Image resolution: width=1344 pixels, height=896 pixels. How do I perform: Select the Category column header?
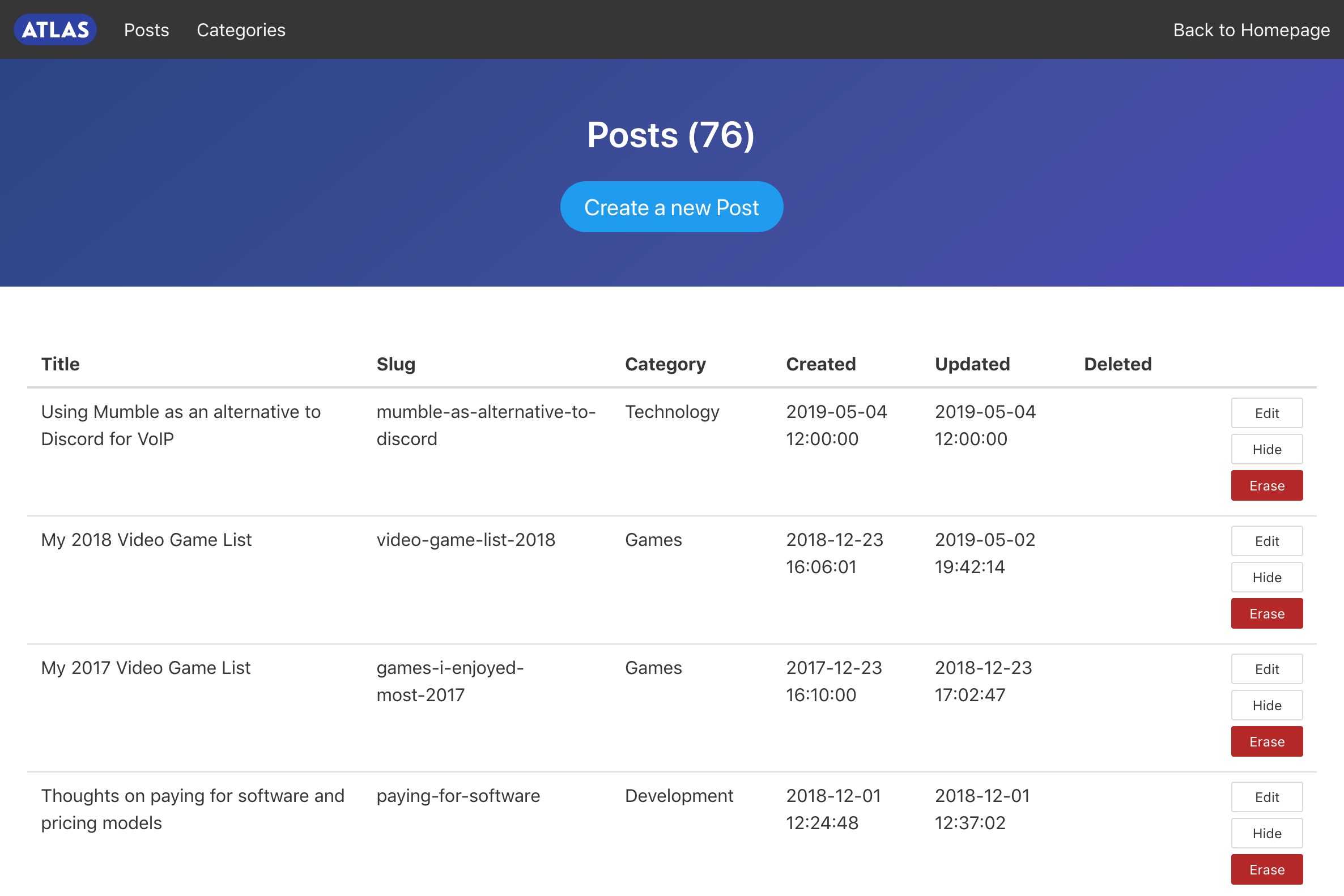[x=665, y=363]
